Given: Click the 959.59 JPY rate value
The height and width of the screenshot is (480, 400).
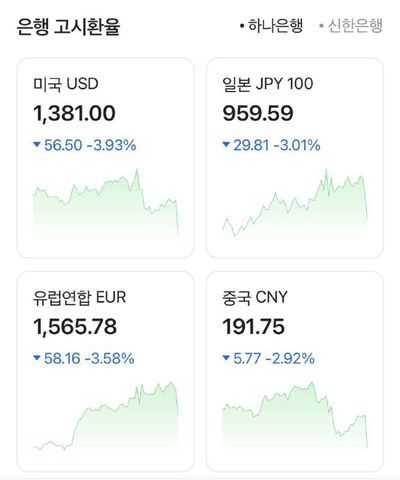Looking at the screenshot, I should coord(258,113).
